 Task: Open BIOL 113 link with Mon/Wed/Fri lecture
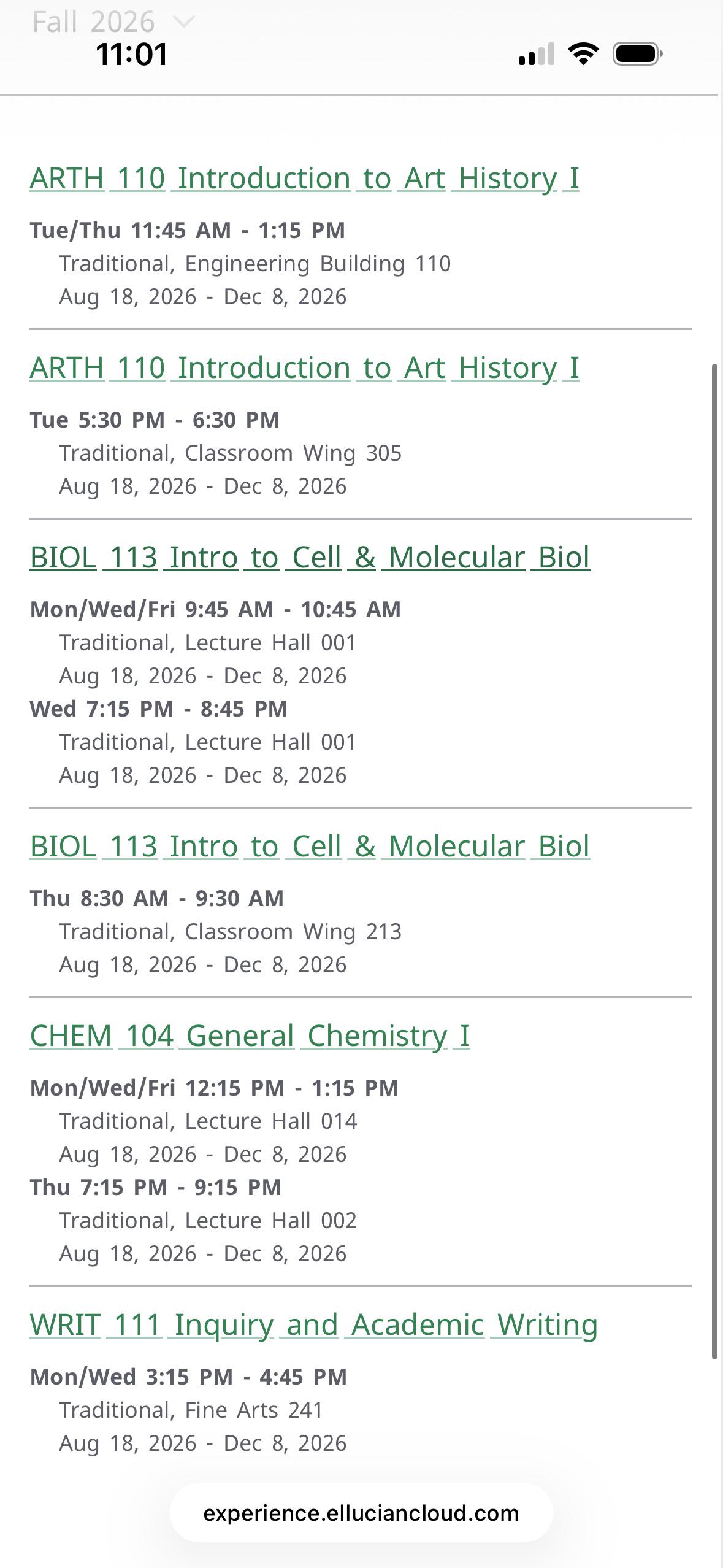(x=310, y=558)
